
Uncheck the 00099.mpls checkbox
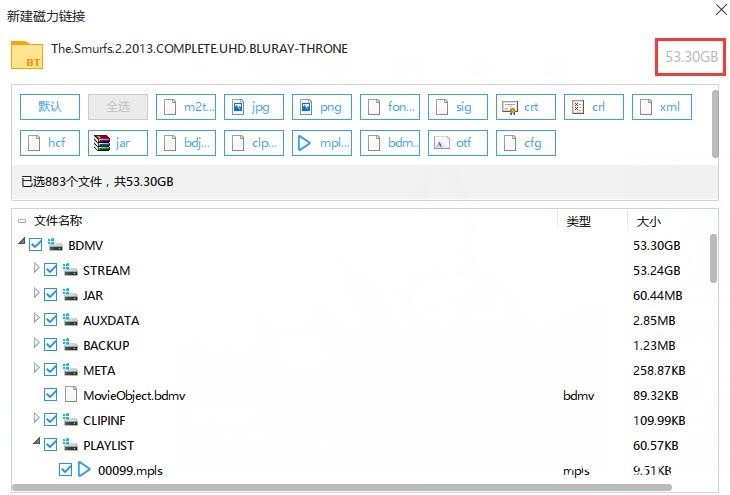point(65,470)
